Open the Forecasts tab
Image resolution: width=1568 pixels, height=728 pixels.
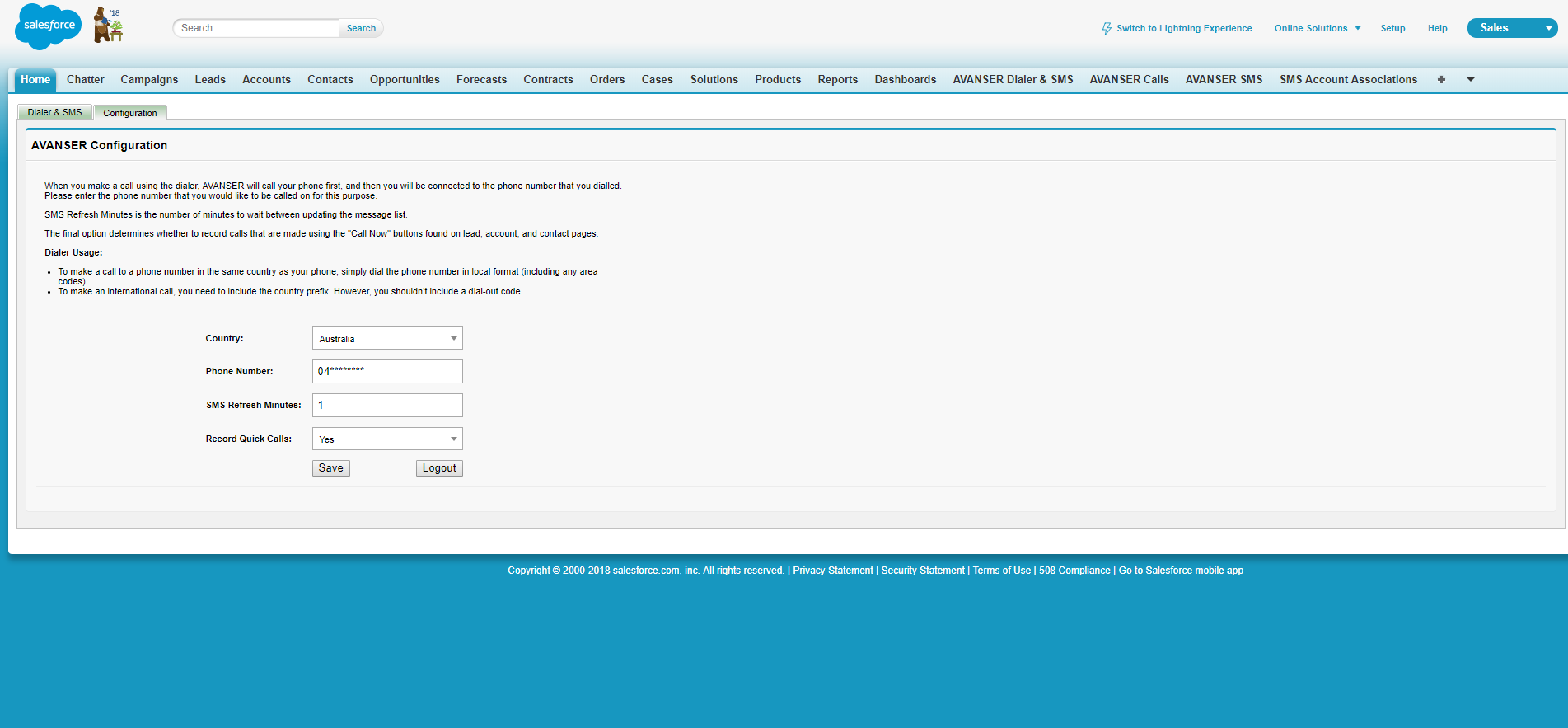pyautogui.click(x=482, y=80)
